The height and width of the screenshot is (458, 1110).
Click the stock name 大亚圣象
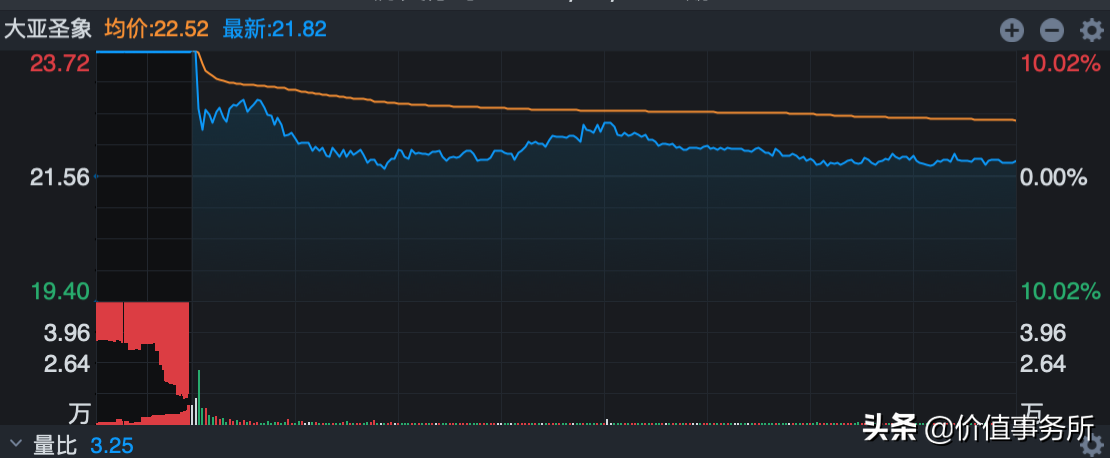[47, 29]
